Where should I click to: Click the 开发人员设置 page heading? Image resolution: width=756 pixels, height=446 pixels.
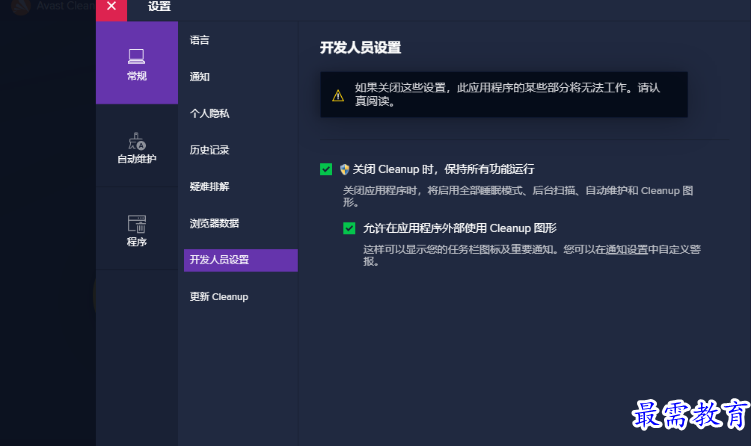pos(361,48)
